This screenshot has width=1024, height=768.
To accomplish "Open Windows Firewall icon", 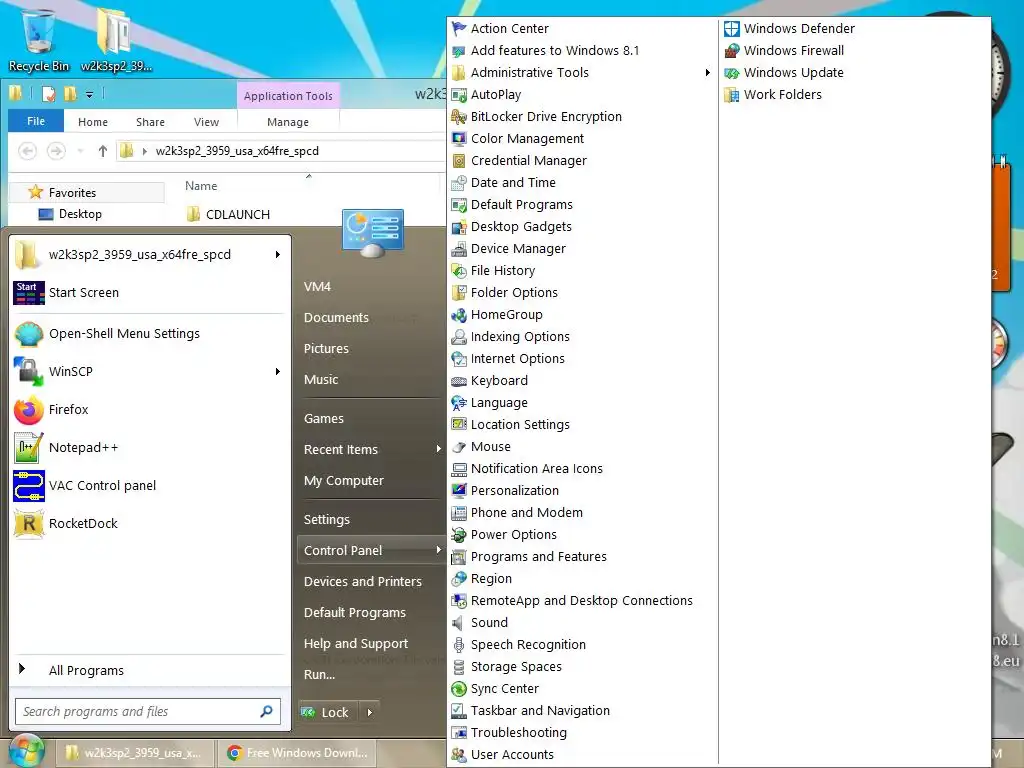I will 732,50.
